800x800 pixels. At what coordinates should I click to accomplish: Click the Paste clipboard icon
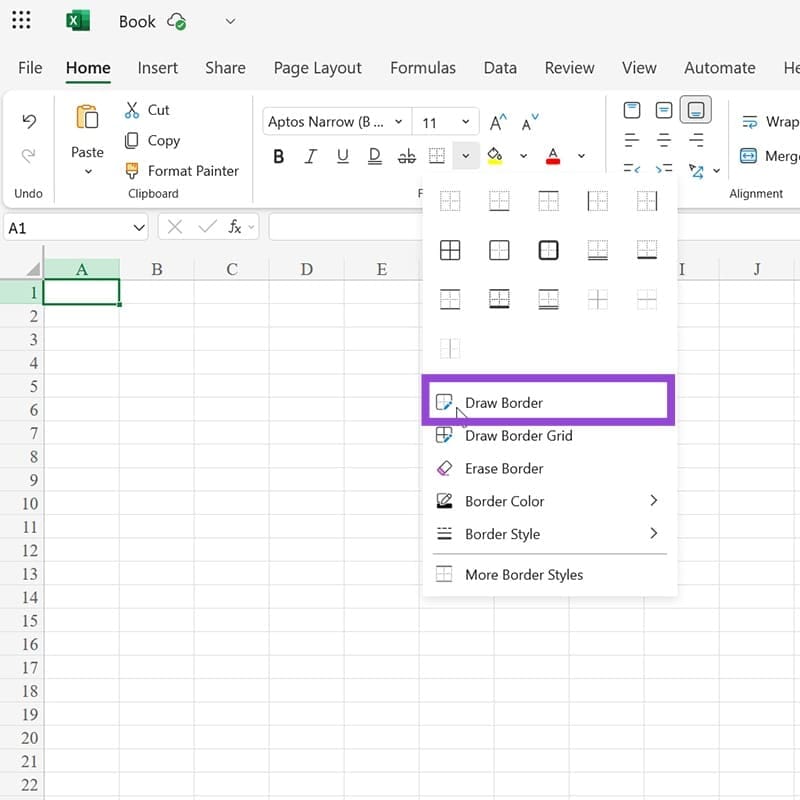(x=87, y=117)
